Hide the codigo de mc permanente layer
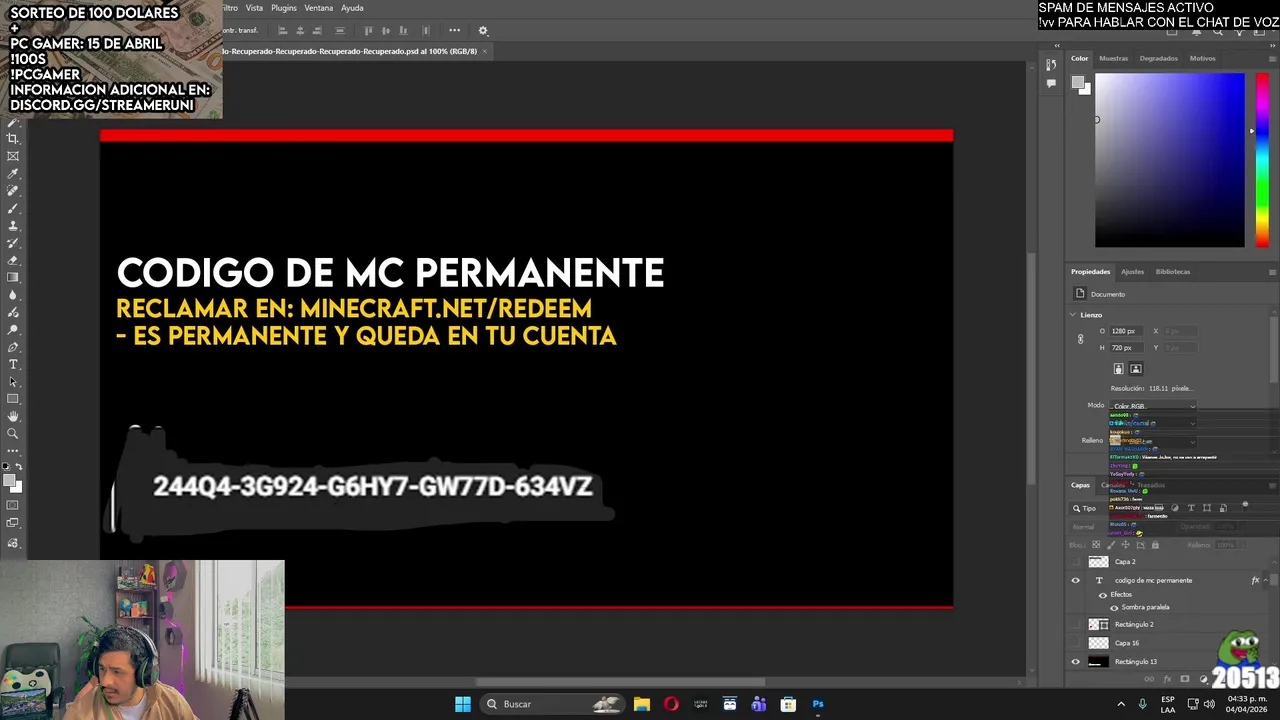The height and width of the screenshot is (720, 1280). pyautogui.click(x=1076, y=580)
